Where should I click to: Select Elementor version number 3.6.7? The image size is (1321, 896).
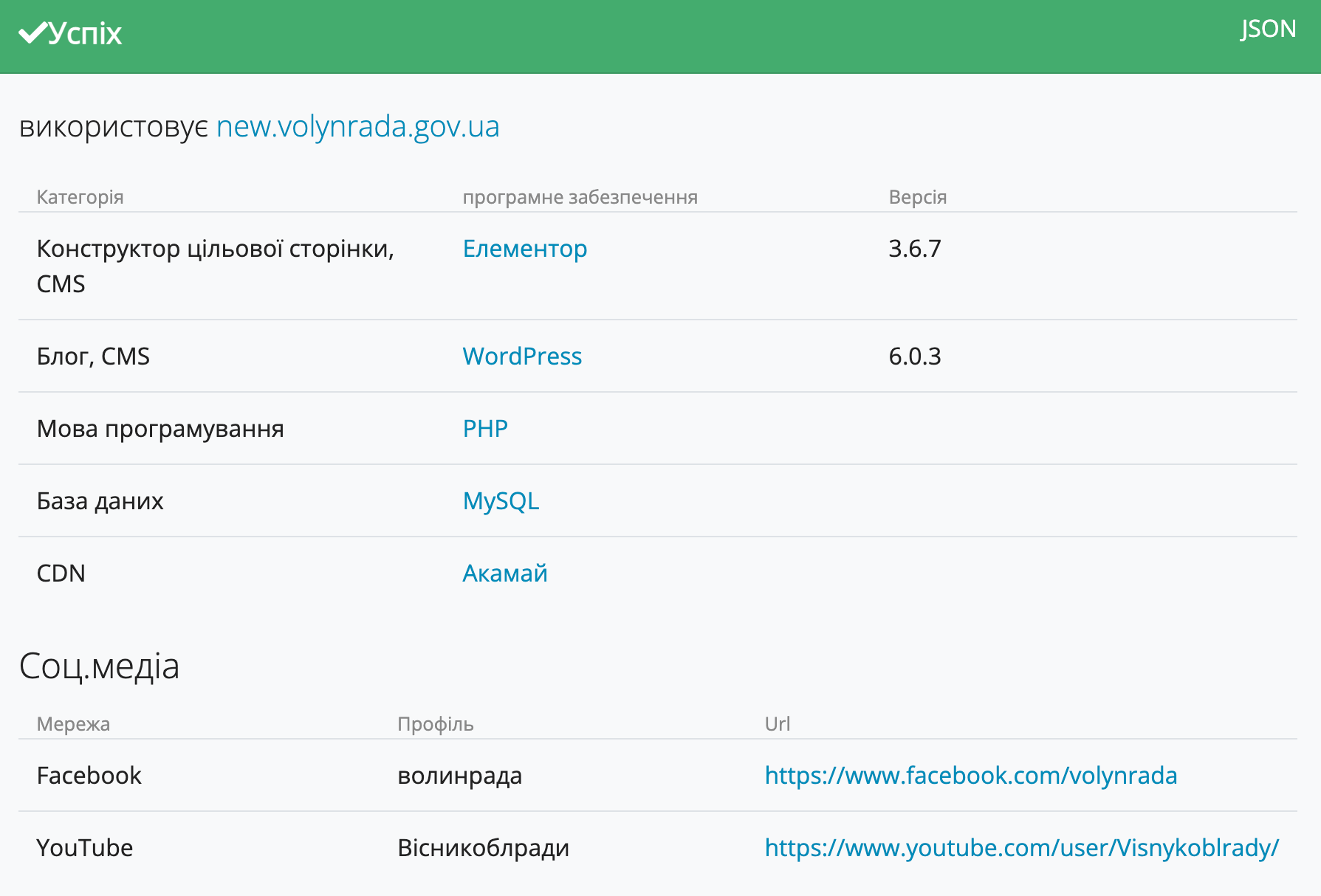tap(914, 249)
